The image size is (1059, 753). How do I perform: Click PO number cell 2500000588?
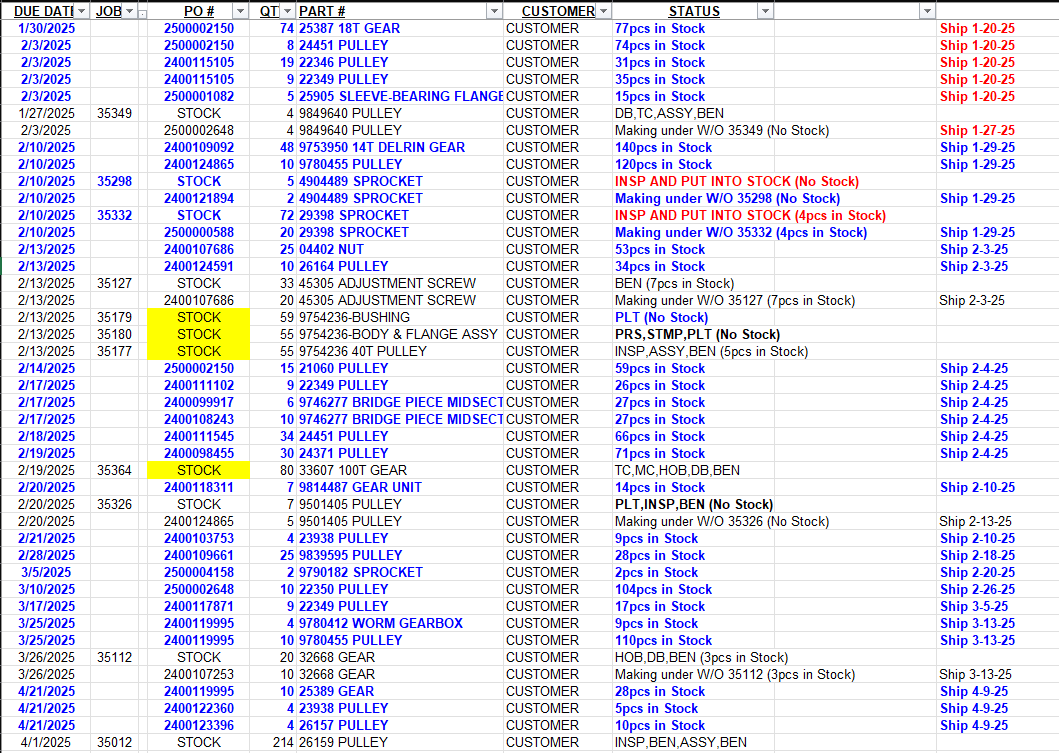coord(199,232)
